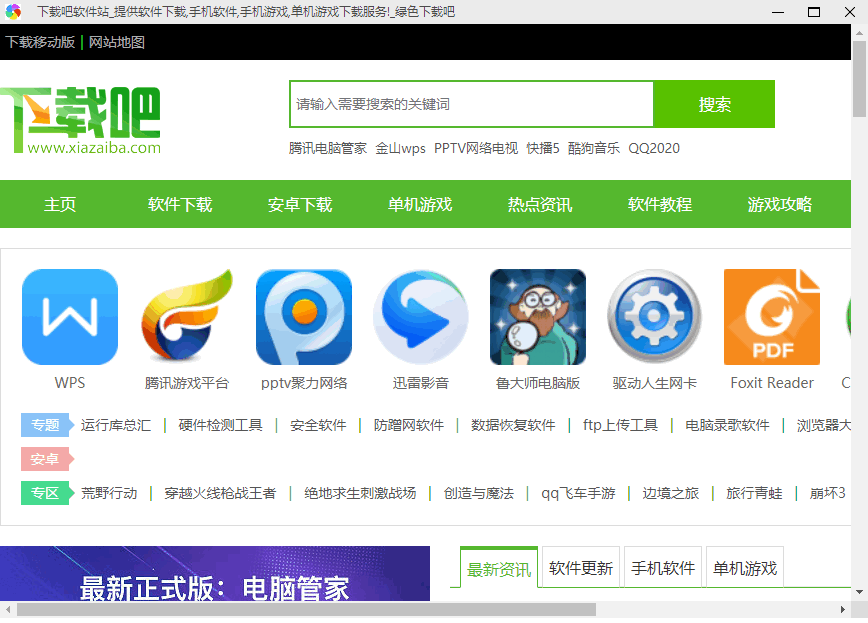This screenshot has height=623, width=868.
Task: Click the 下载吧 site logo
Action: tap(81, 120)
